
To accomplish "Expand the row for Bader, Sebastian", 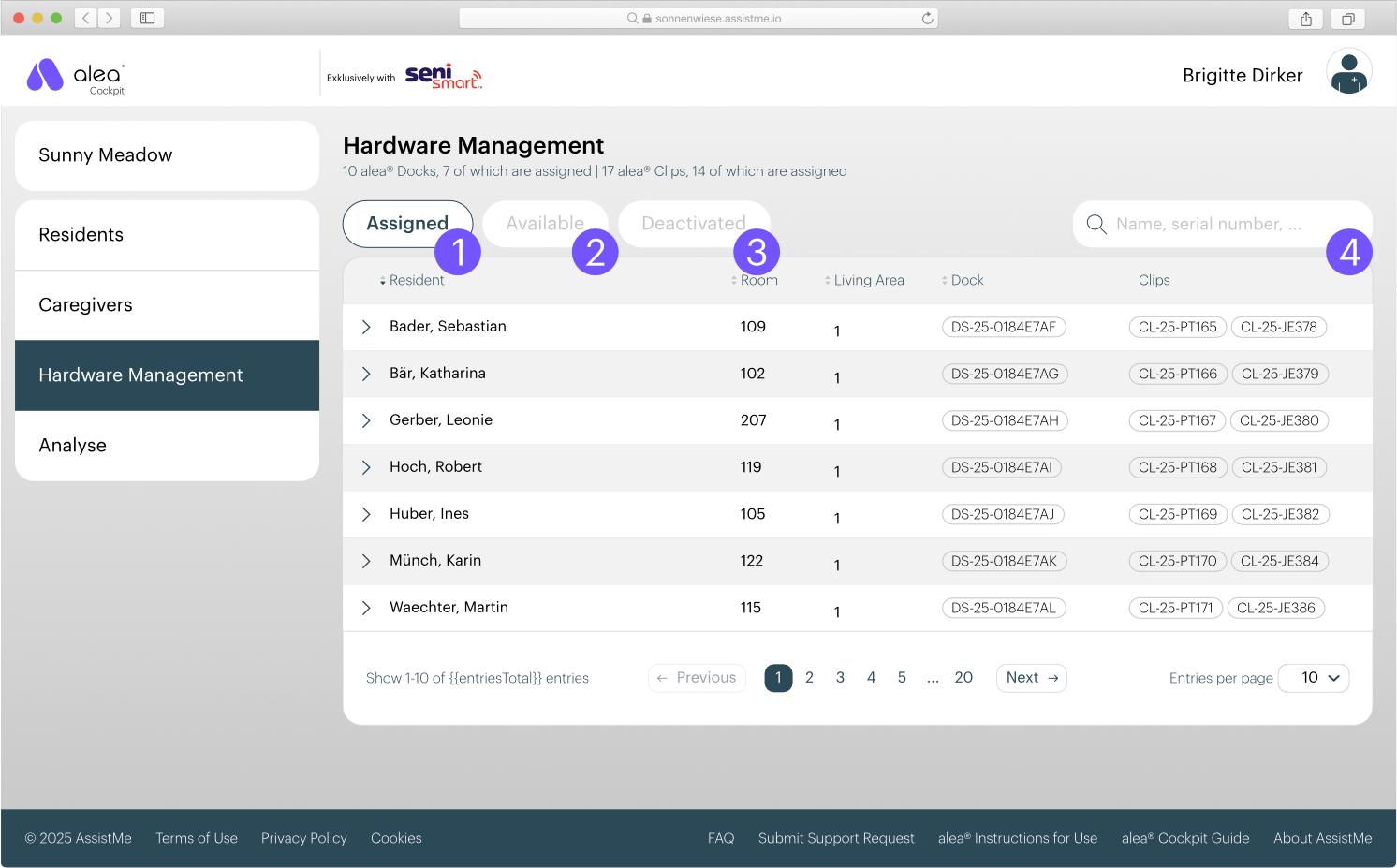I will 366,327.
